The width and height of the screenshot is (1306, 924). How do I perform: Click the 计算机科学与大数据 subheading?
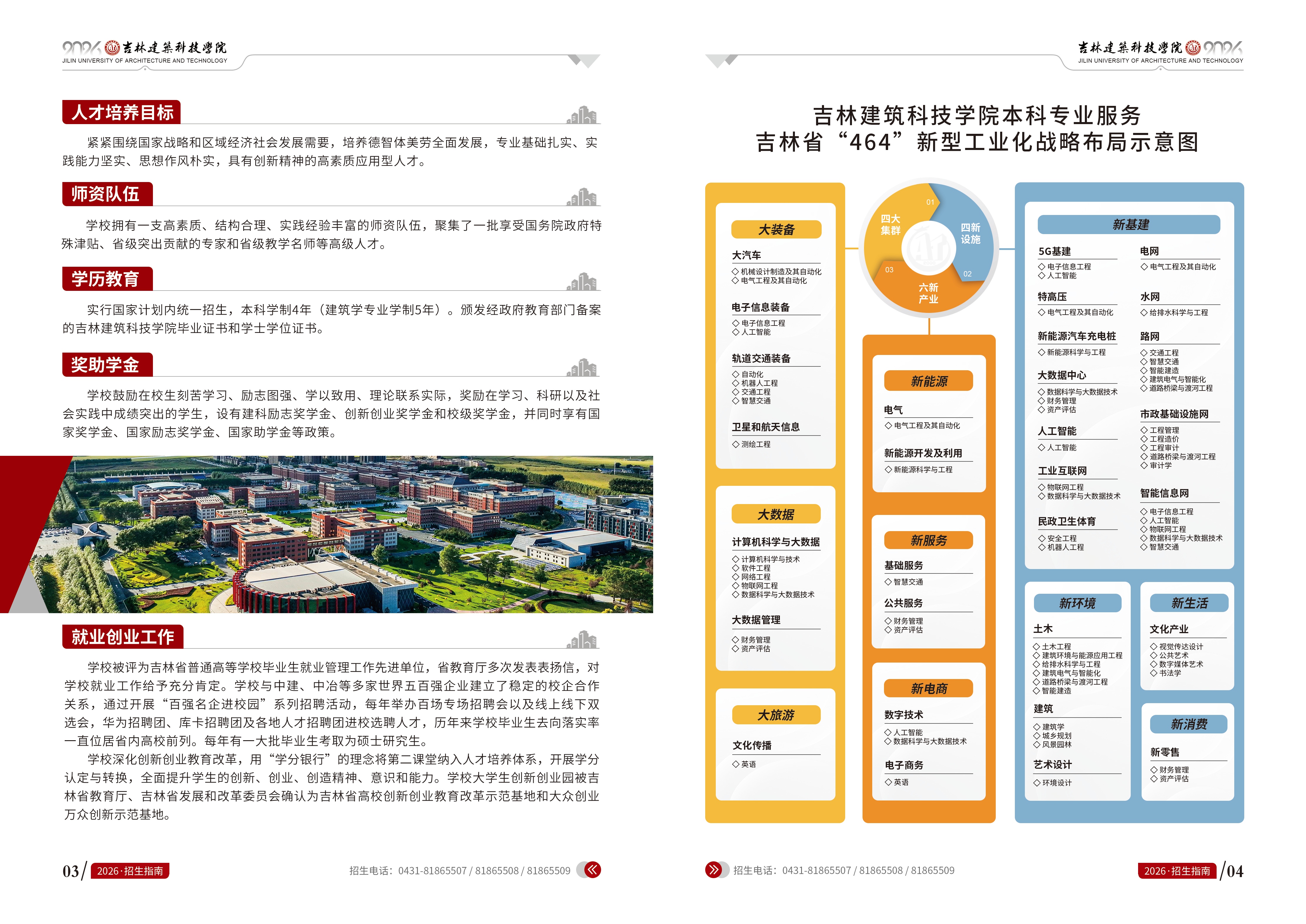point(776,542)
